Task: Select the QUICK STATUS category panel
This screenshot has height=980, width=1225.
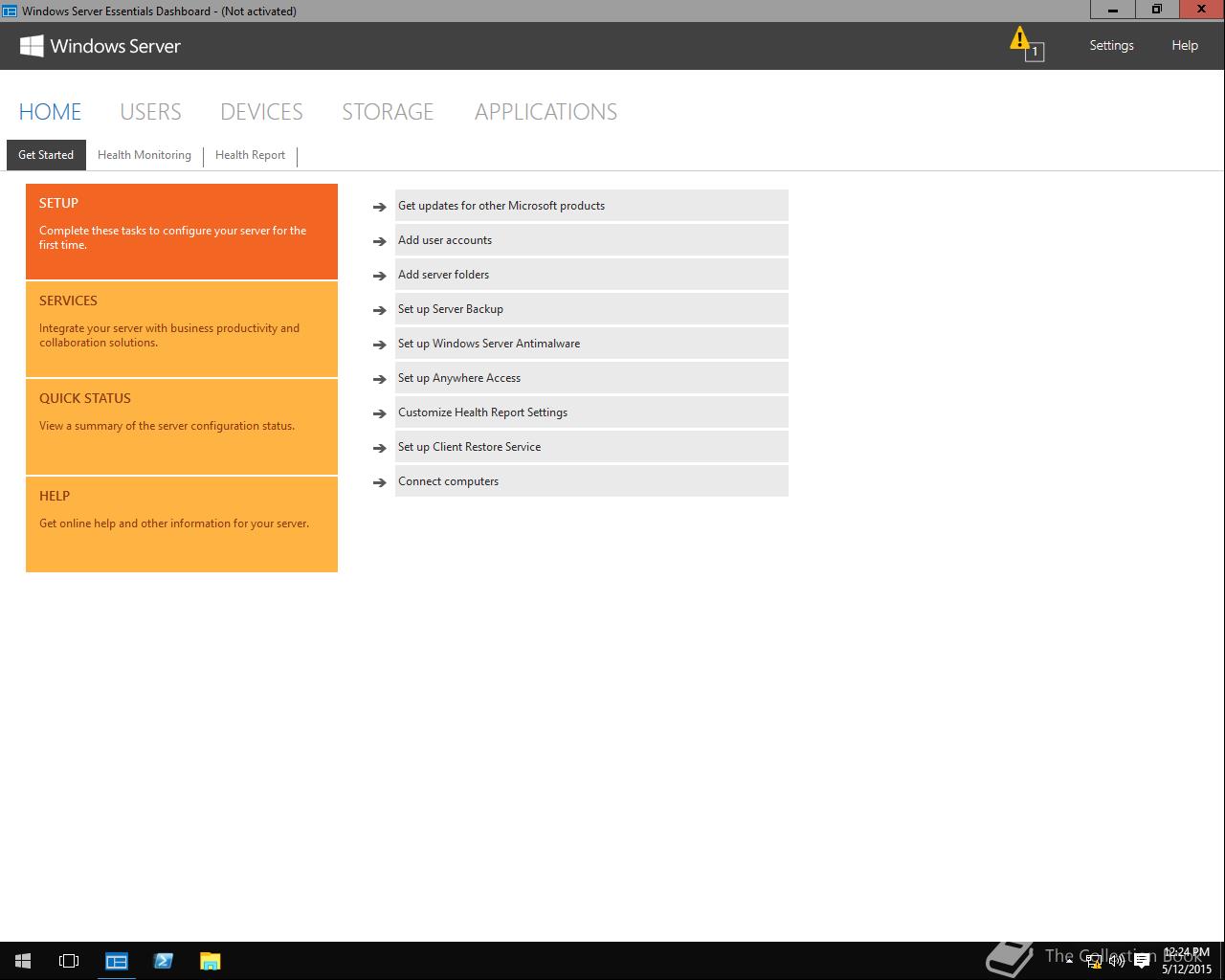Action: click(x=182, y=427)
